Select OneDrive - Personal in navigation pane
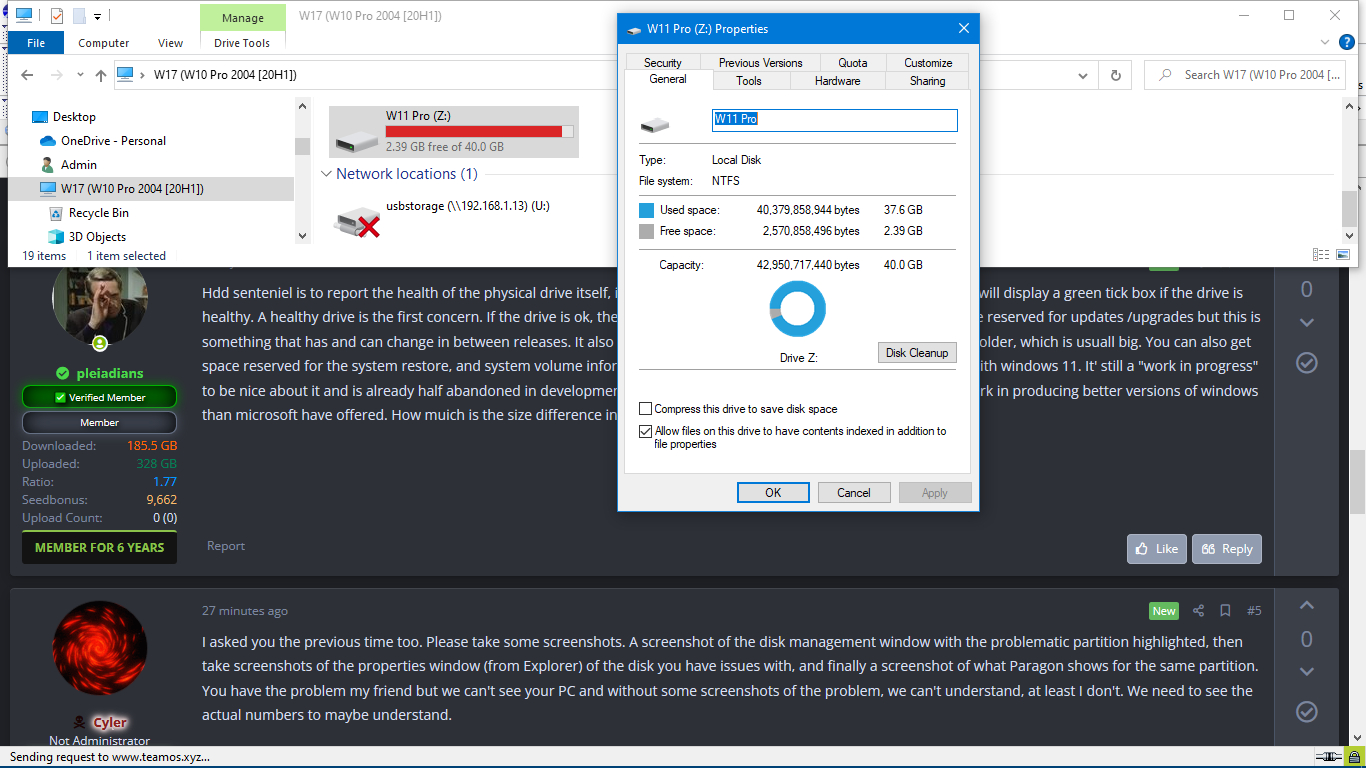This screenshot has width=1366, height=768. 113,141
